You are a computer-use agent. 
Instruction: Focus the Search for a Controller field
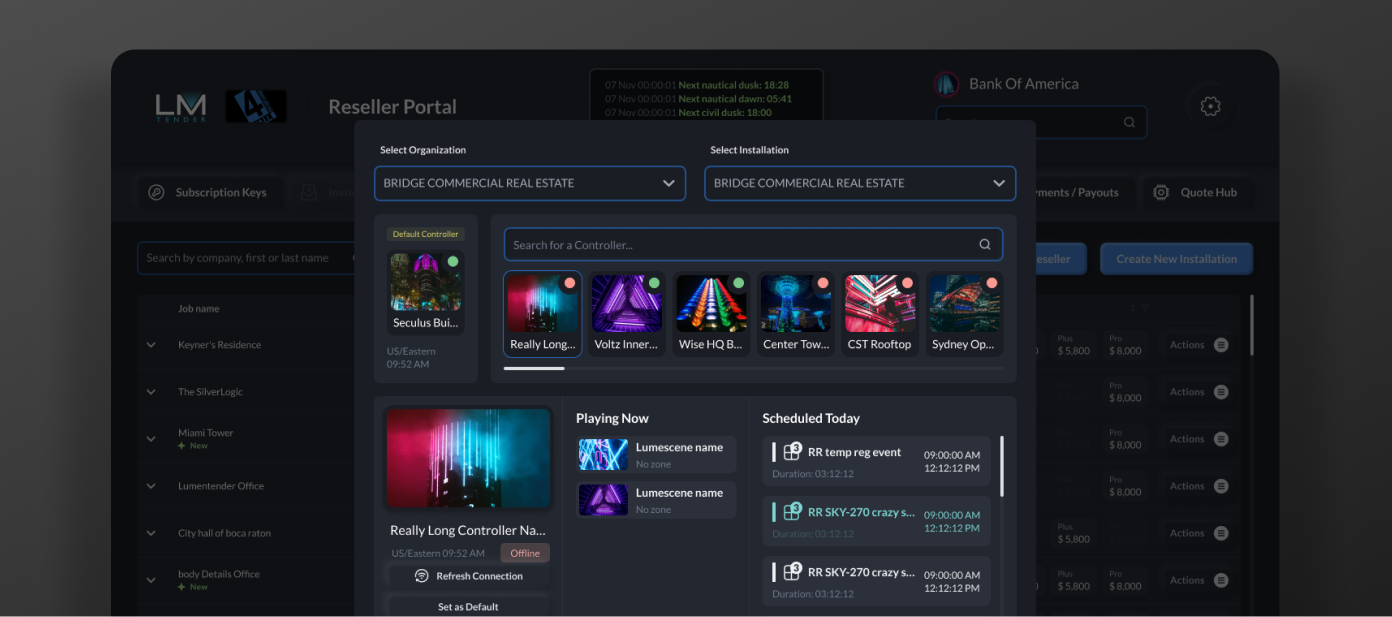(753, 244)
